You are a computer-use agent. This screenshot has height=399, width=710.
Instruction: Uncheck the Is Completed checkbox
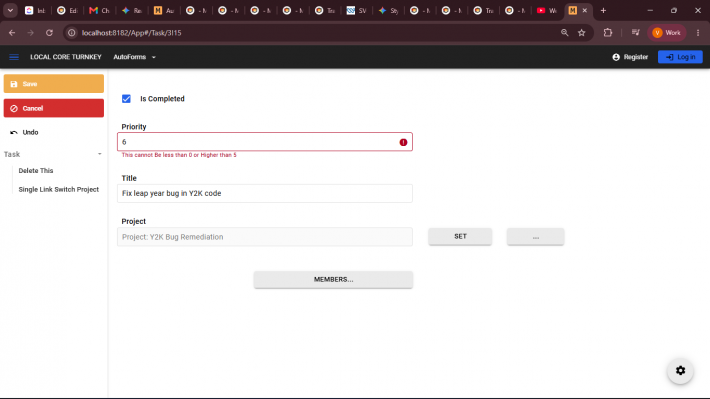[126, 99]
